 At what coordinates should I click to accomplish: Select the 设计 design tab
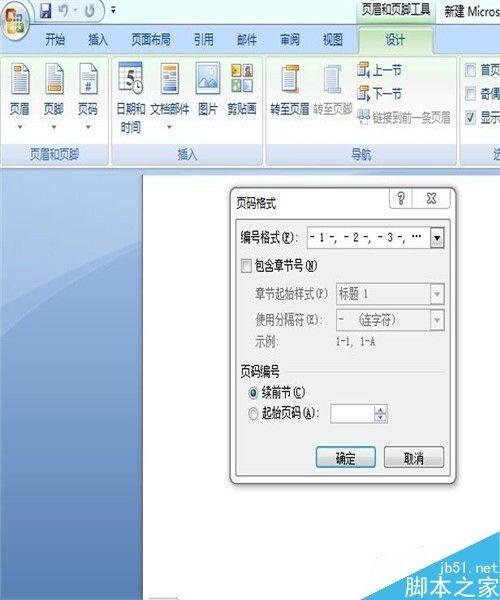395,39
